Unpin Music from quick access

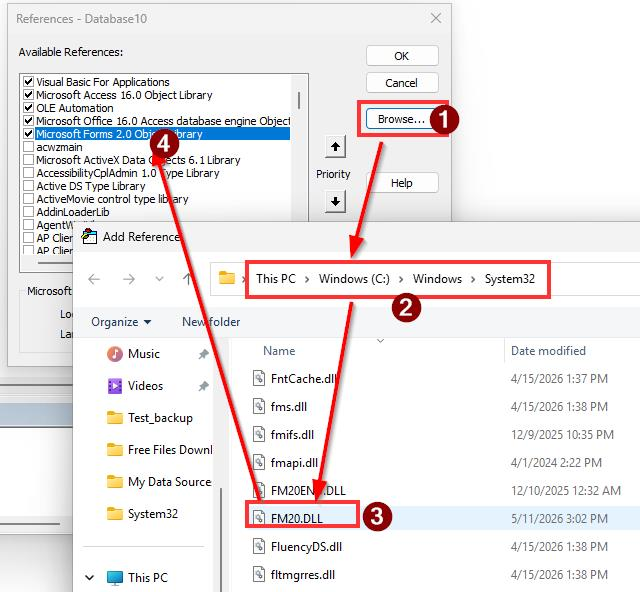tap(203, 354)
